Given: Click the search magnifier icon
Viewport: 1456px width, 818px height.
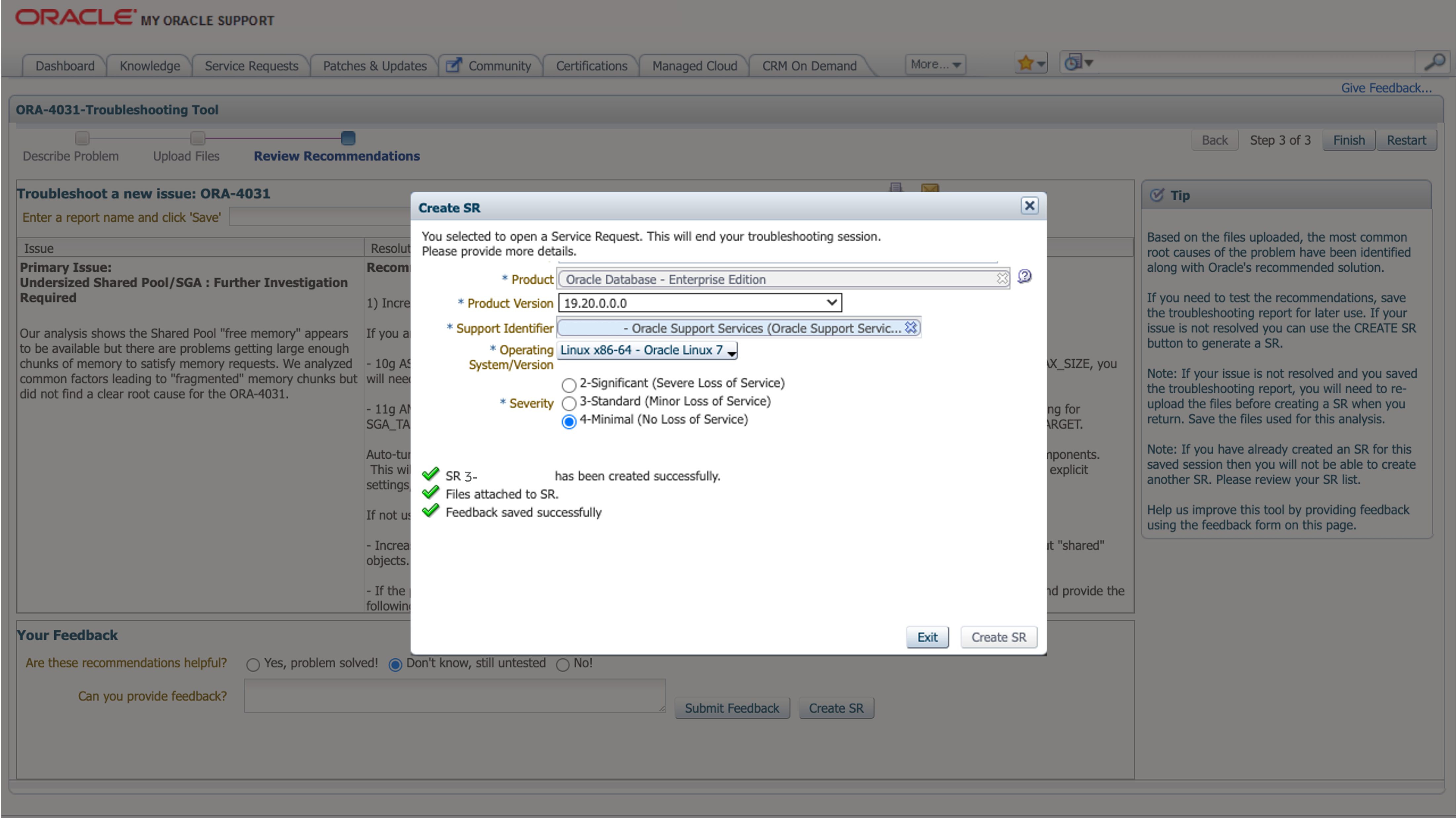Looking at the screenshot, I should [1435, 63].
